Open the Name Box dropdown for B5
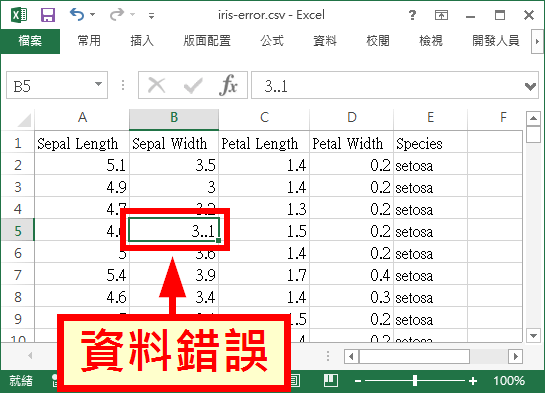The height and width of the screenshot is (393, 545). coord(99,84)
